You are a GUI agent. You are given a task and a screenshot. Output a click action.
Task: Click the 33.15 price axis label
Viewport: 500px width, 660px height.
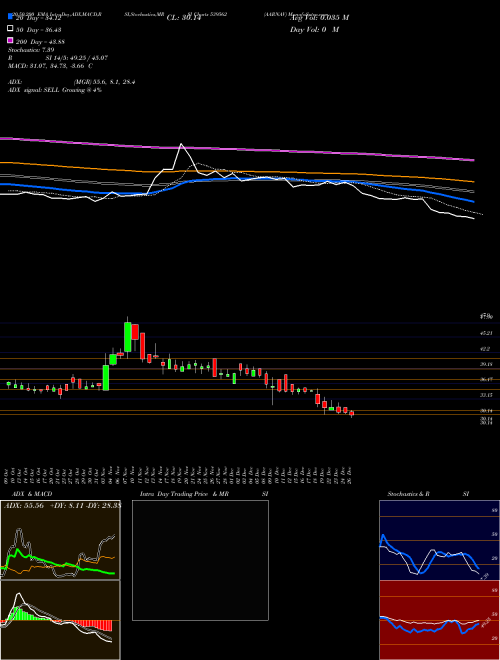tap(487, 395)
